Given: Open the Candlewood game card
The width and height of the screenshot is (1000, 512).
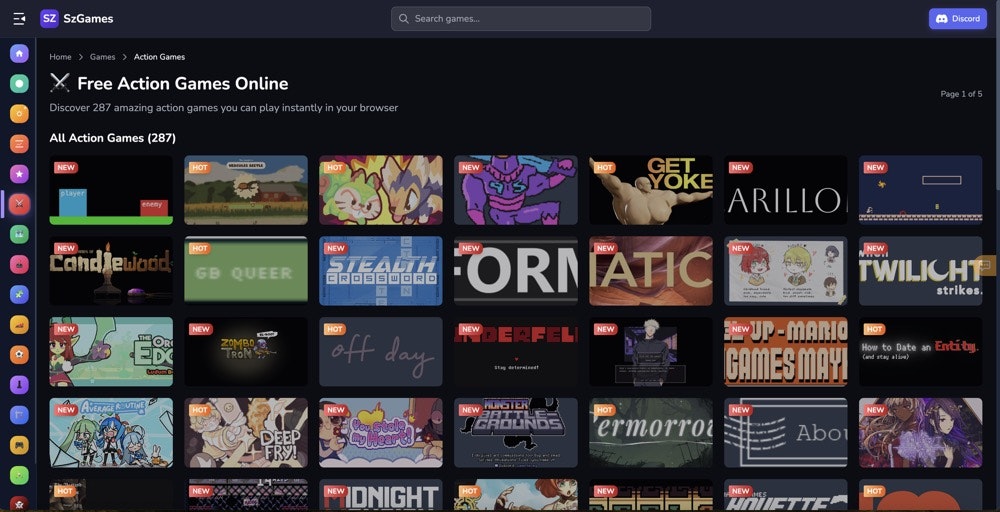Looking at the screenshot, I should click(111, 271).
